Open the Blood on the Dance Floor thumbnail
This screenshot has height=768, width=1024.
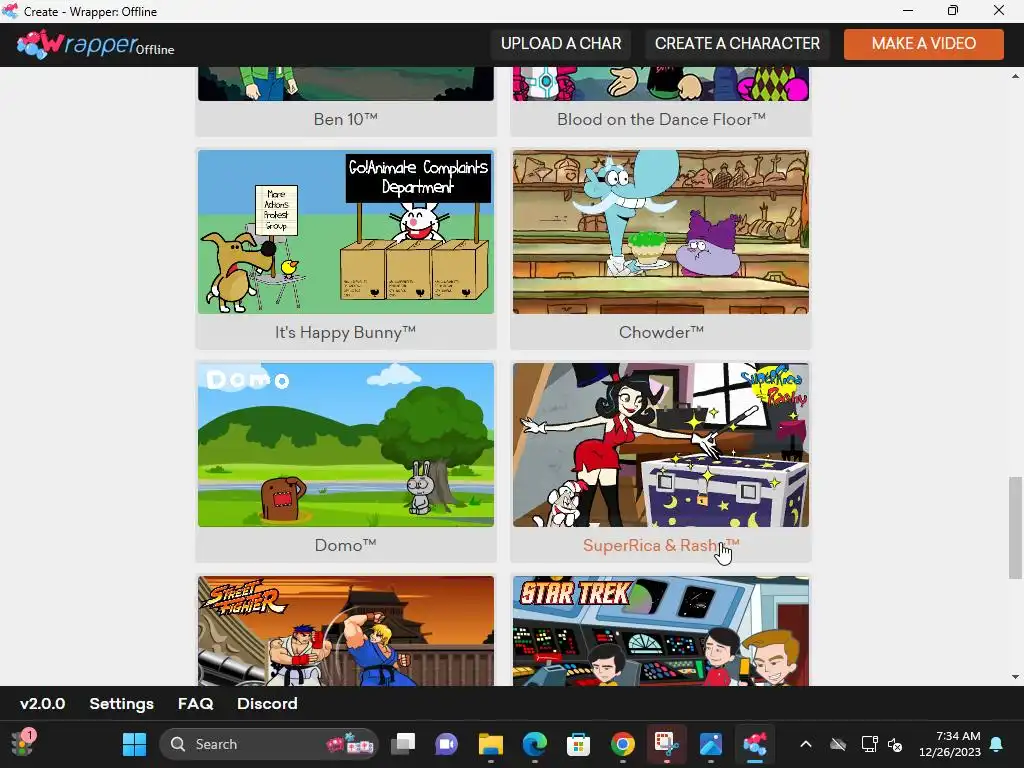[x=661, y=84]
